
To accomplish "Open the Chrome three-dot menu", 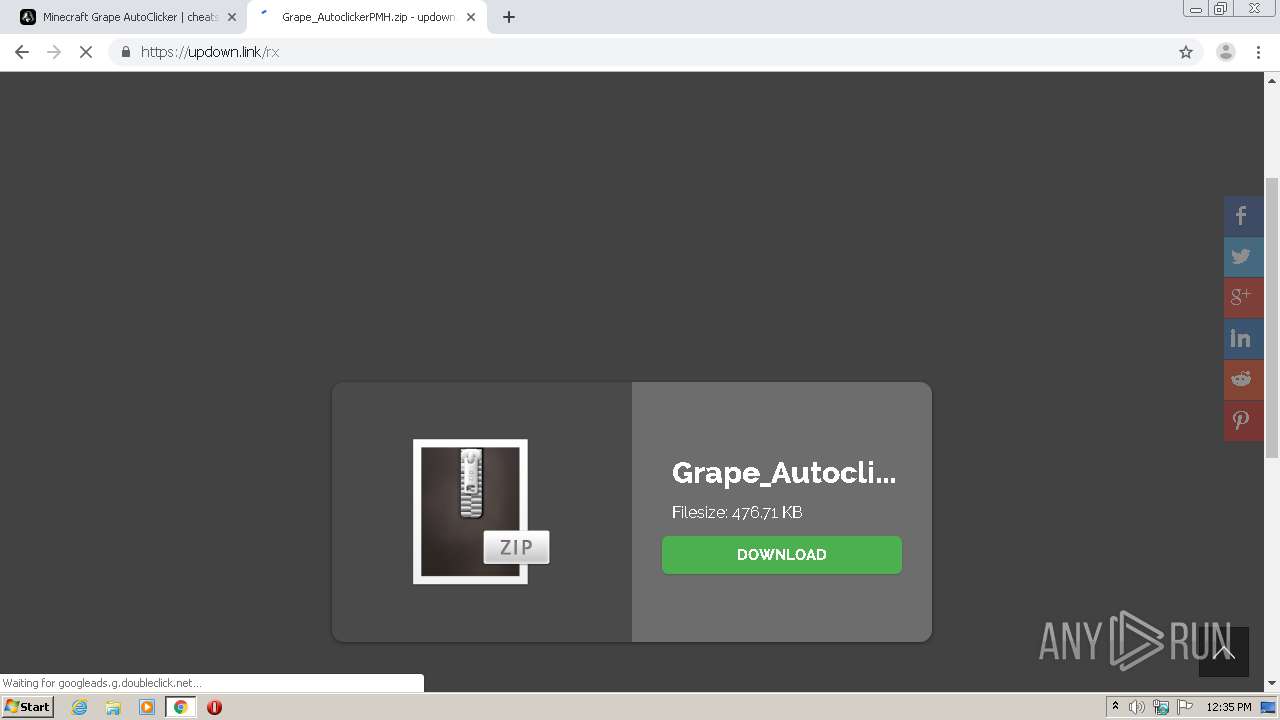I will (1259, 52).
